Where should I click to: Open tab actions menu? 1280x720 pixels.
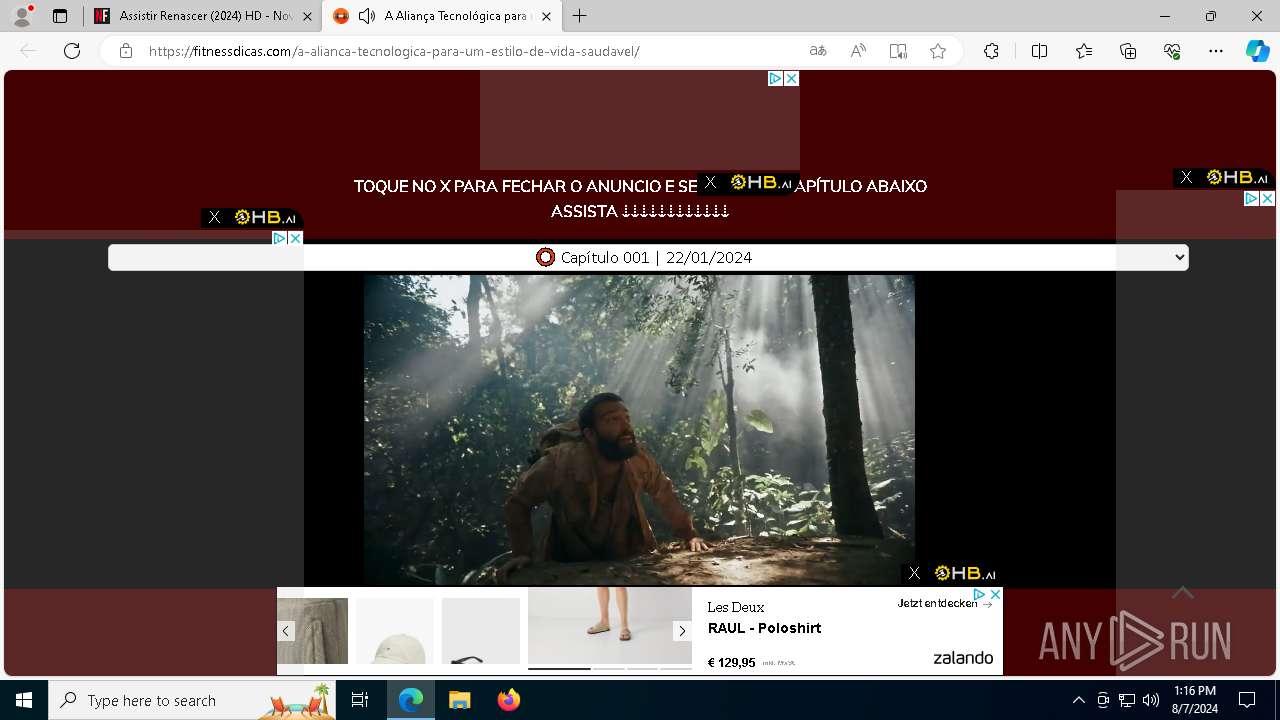[60, 16]
